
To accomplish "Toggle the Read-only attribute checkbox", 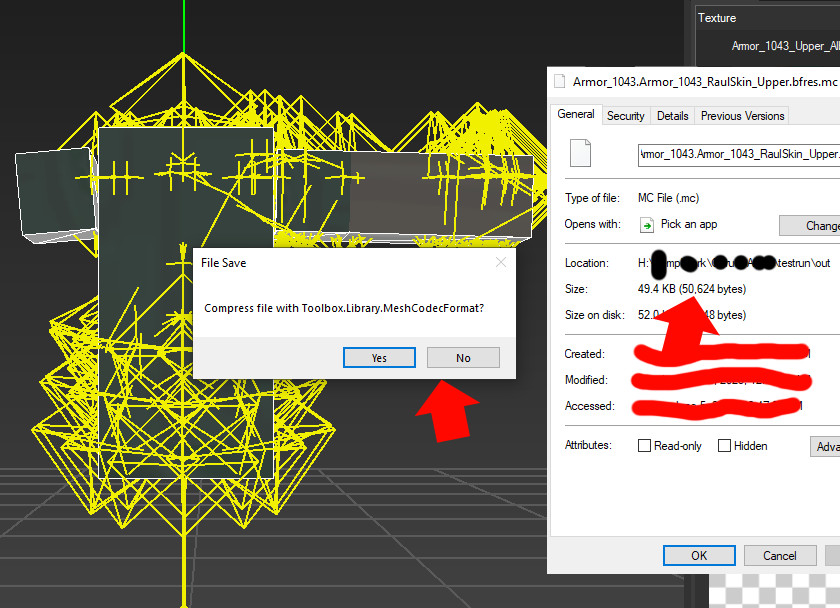I will coord(645,446).
